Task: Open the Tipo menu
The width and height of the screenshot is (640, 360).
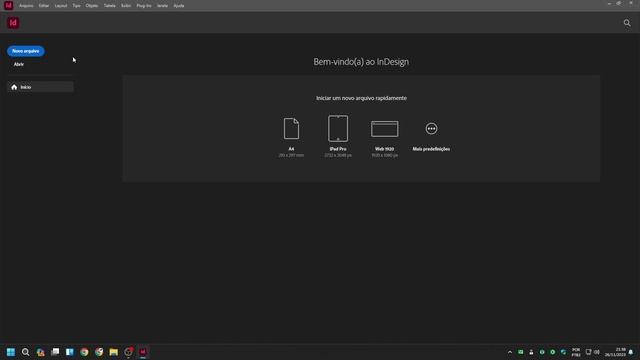Action: point(76,6)
